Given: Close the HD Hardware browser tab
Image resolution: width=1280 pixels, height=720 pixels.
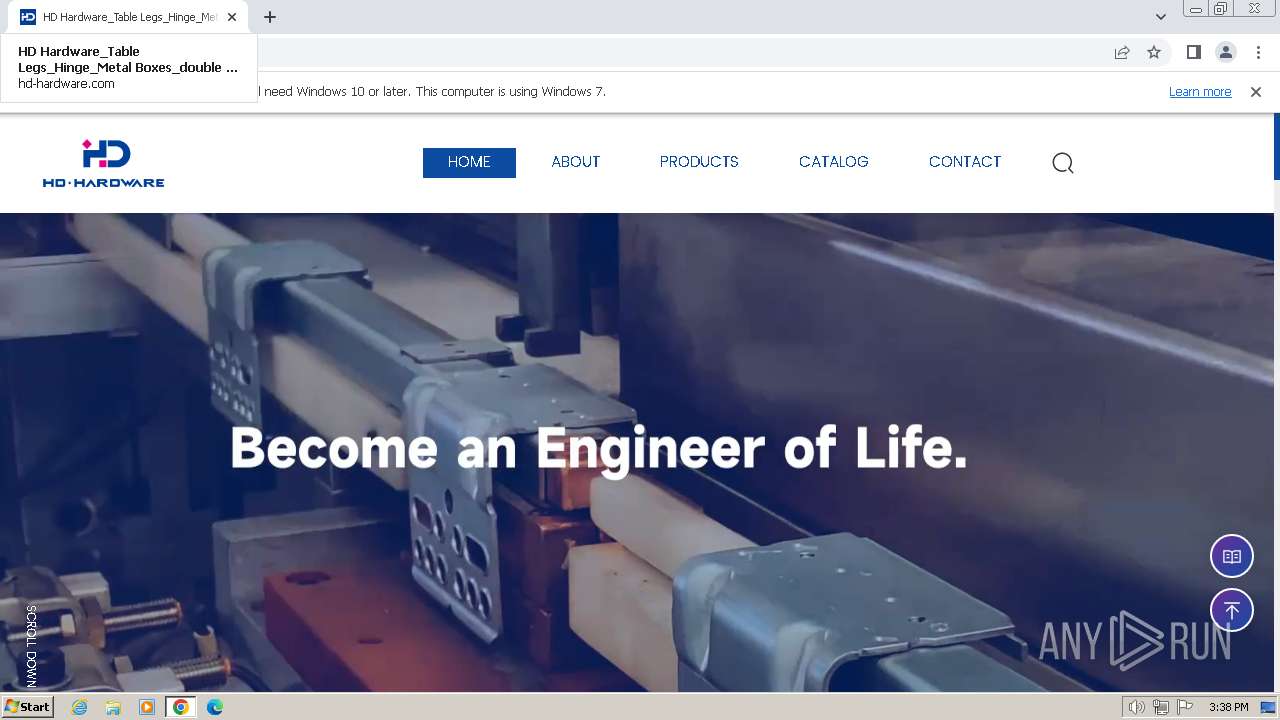Looking at the screenshot, I should pos(233,17).
